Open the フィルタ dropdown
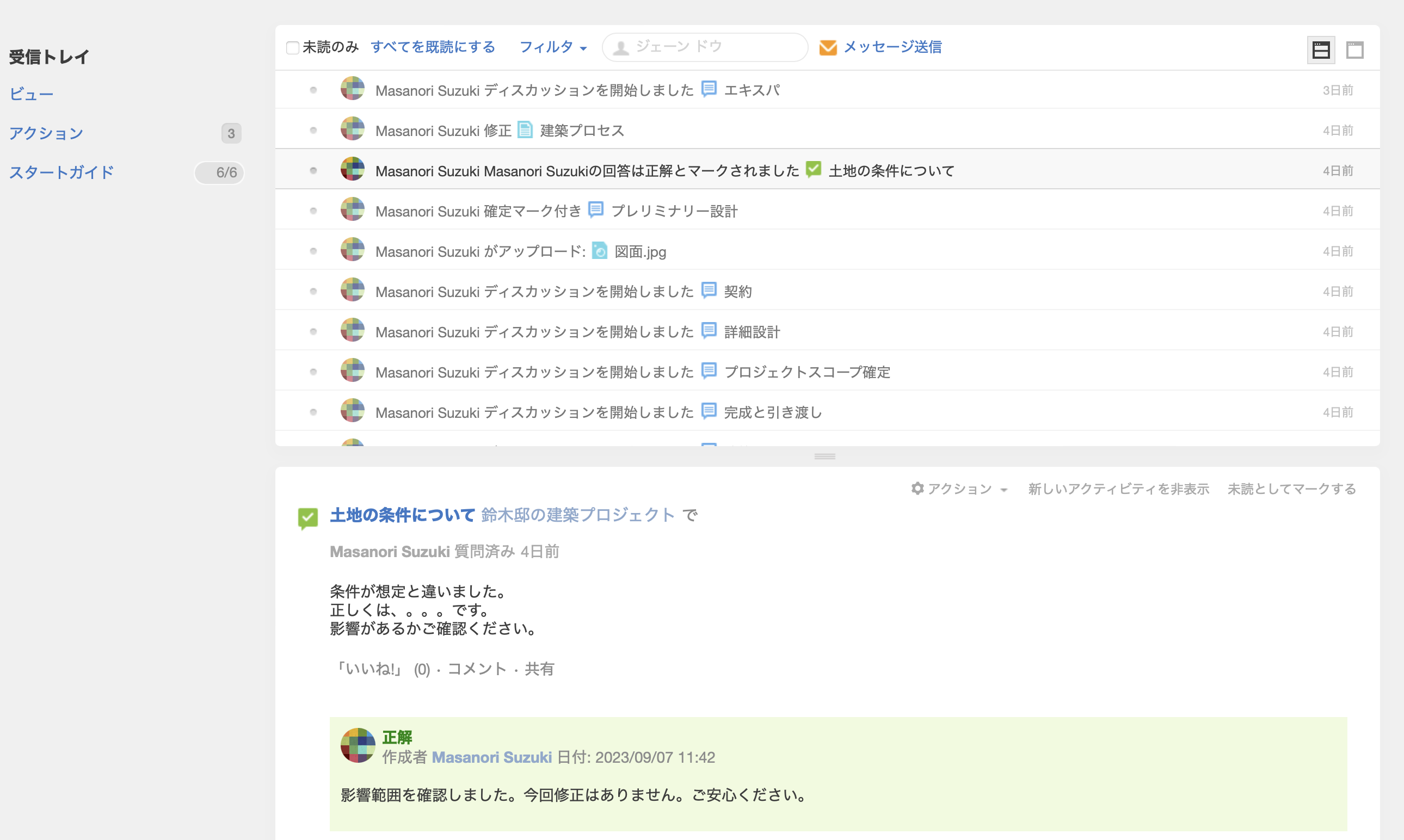Viewport: 1404px width, 840px height. pos(552,47)
